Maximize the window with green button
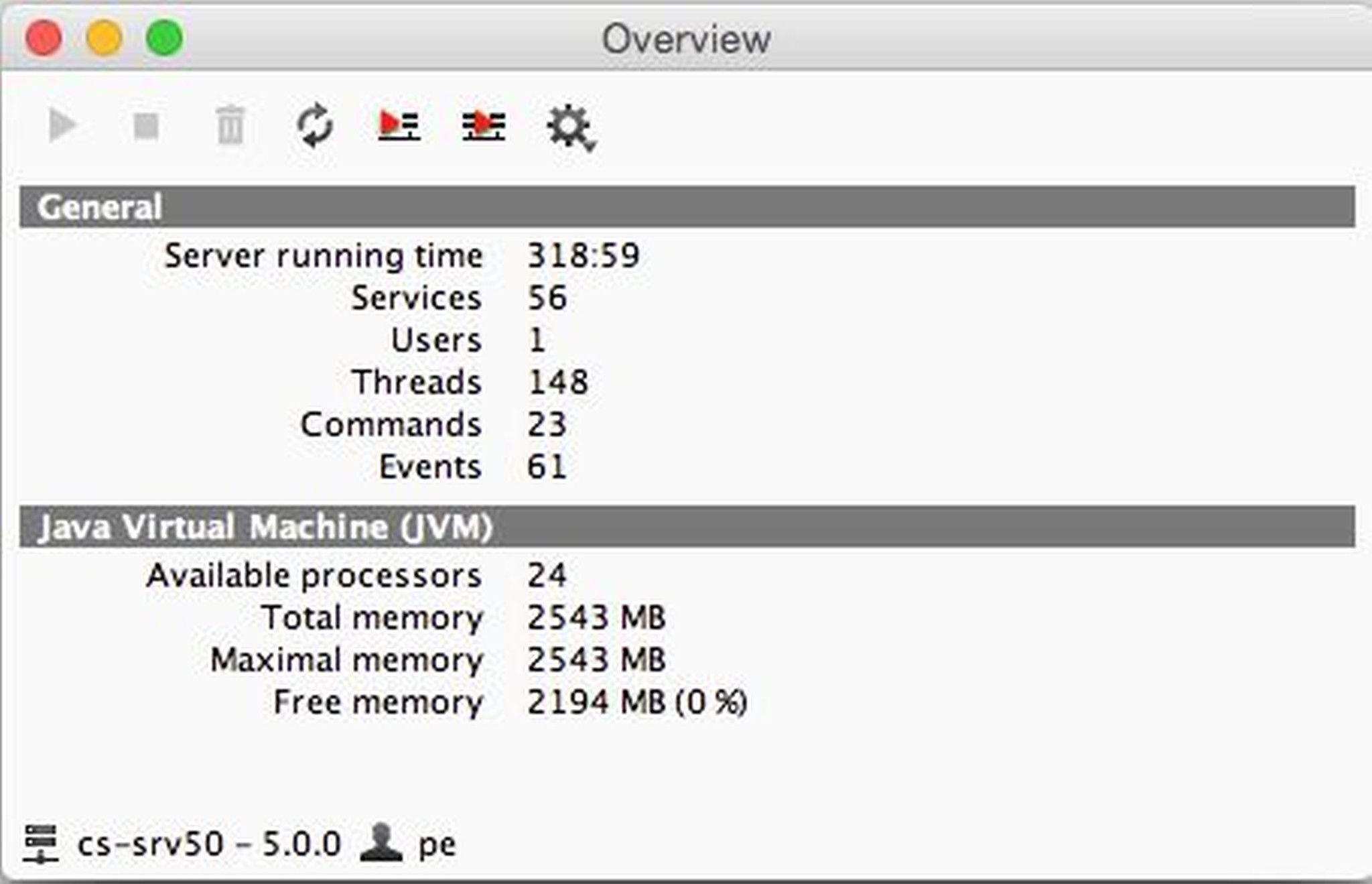 pos(165,38)
